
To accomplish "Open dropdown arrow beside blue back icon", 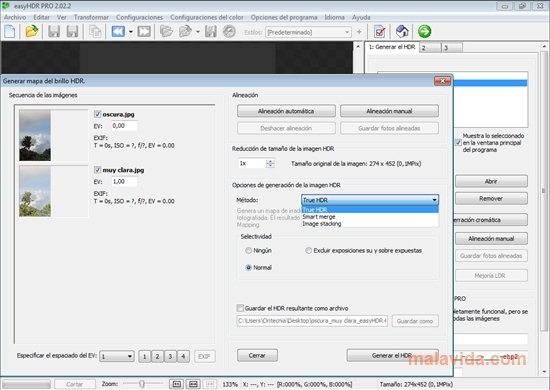I will coord(131,32).
